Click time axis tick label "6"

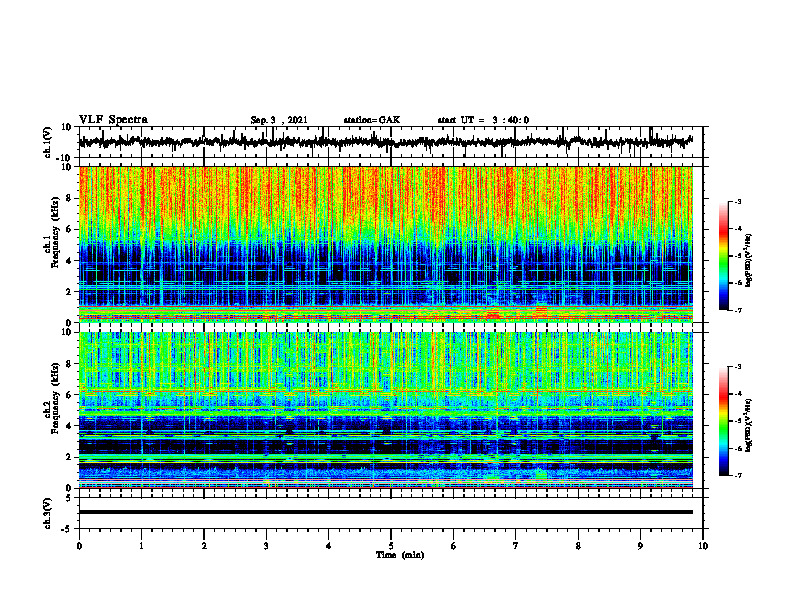pyautogui.click(x=454, y=546)
